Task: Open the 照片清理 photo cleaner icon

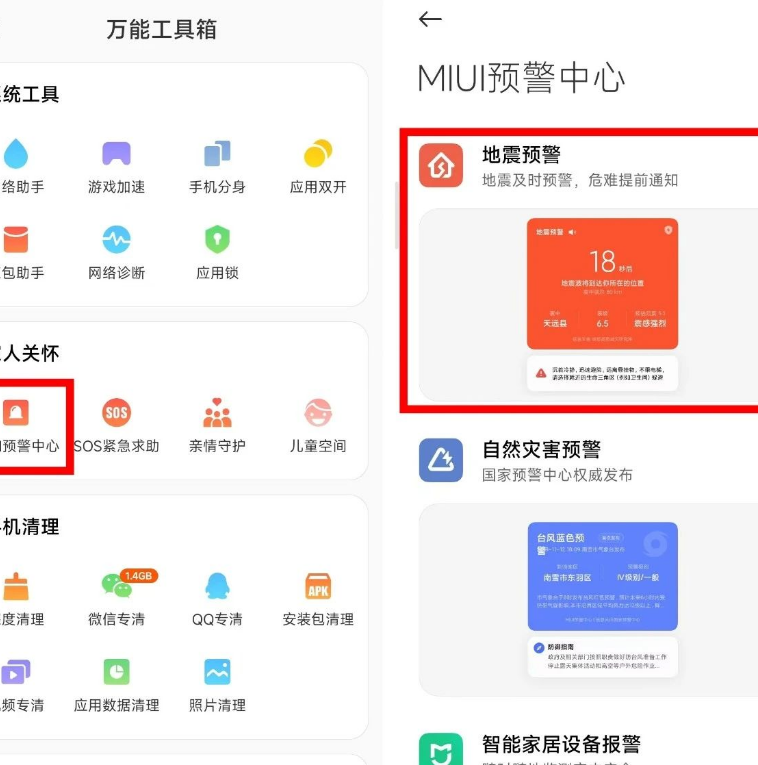Action: tap(217, 672)
